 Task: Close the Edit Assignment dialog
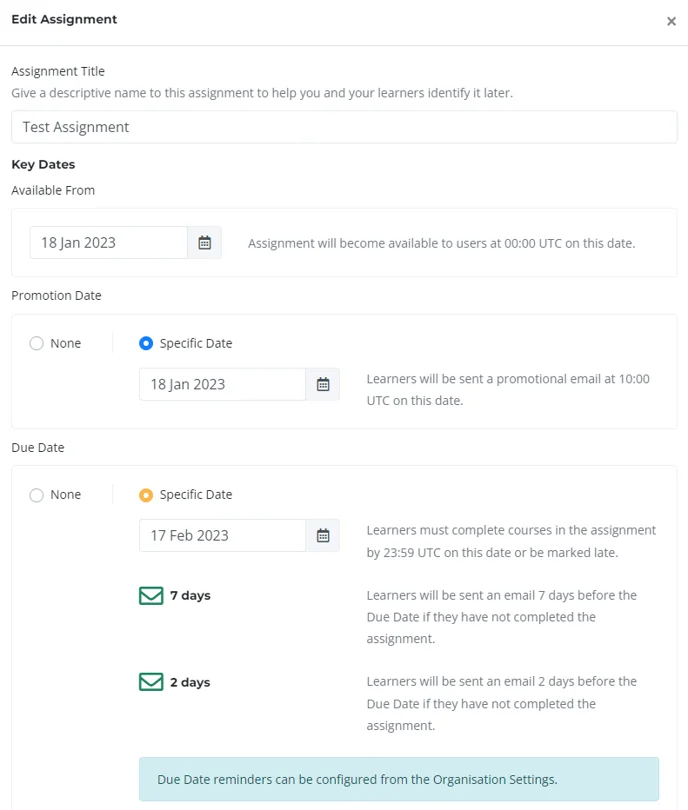671,21
